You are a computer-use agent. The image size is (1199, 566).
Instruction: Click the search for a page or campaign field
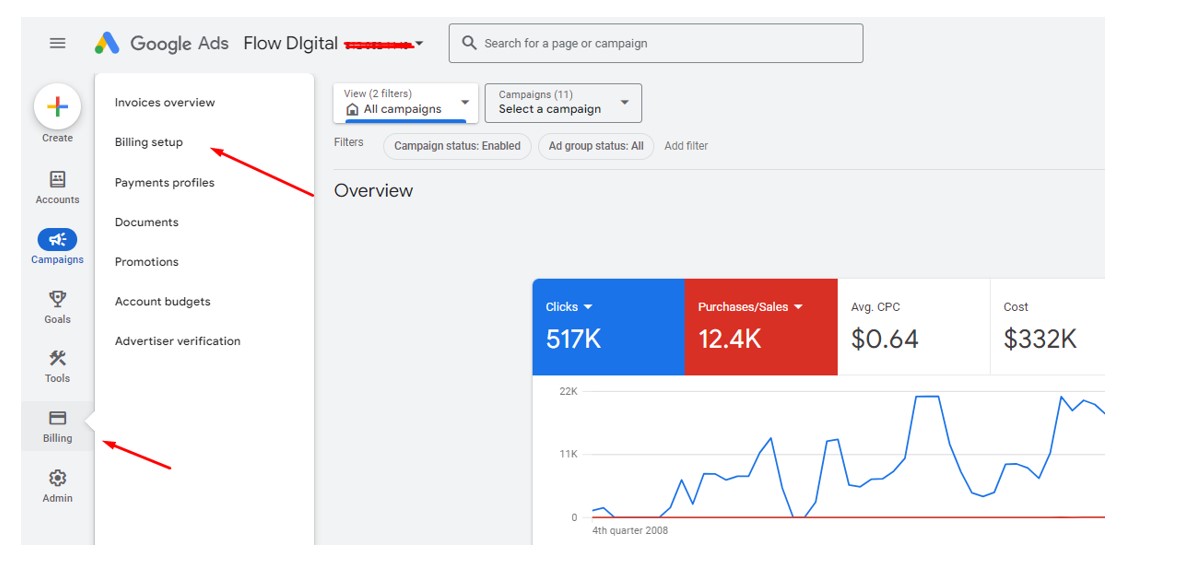click(x=656, y=43)
